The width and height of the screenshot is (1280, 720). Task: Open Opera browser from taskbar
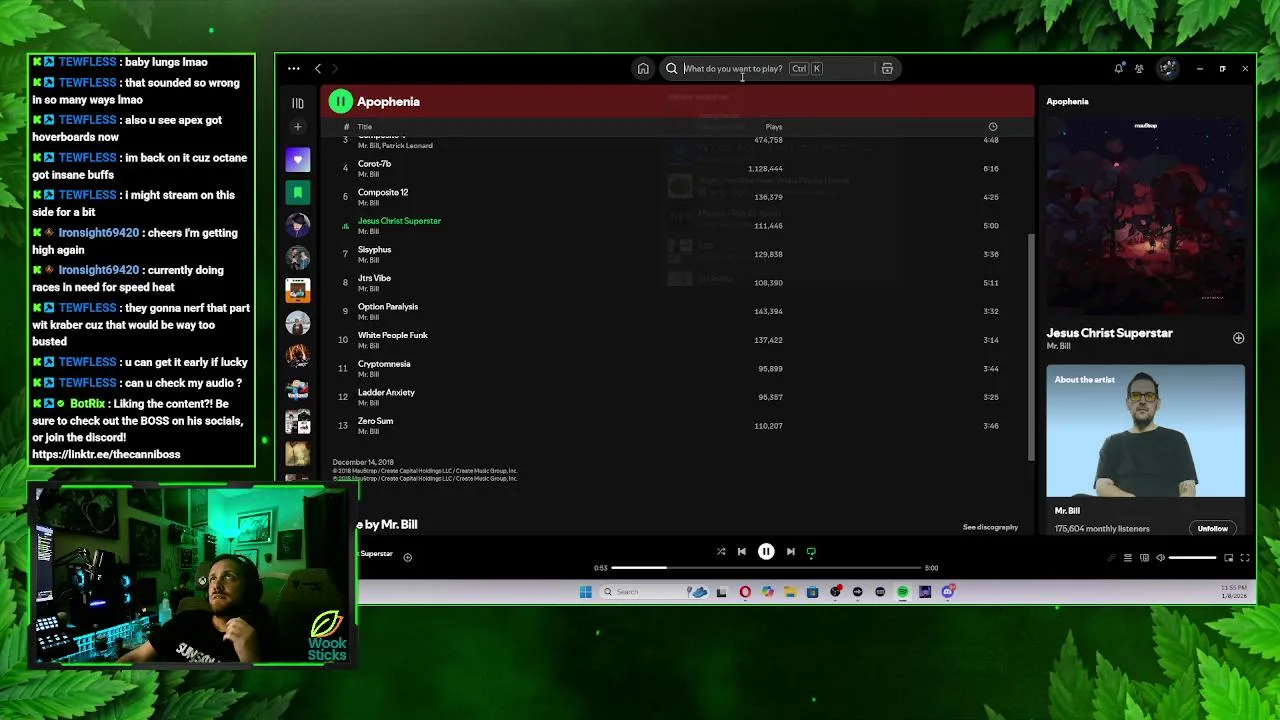coord(745,592)
